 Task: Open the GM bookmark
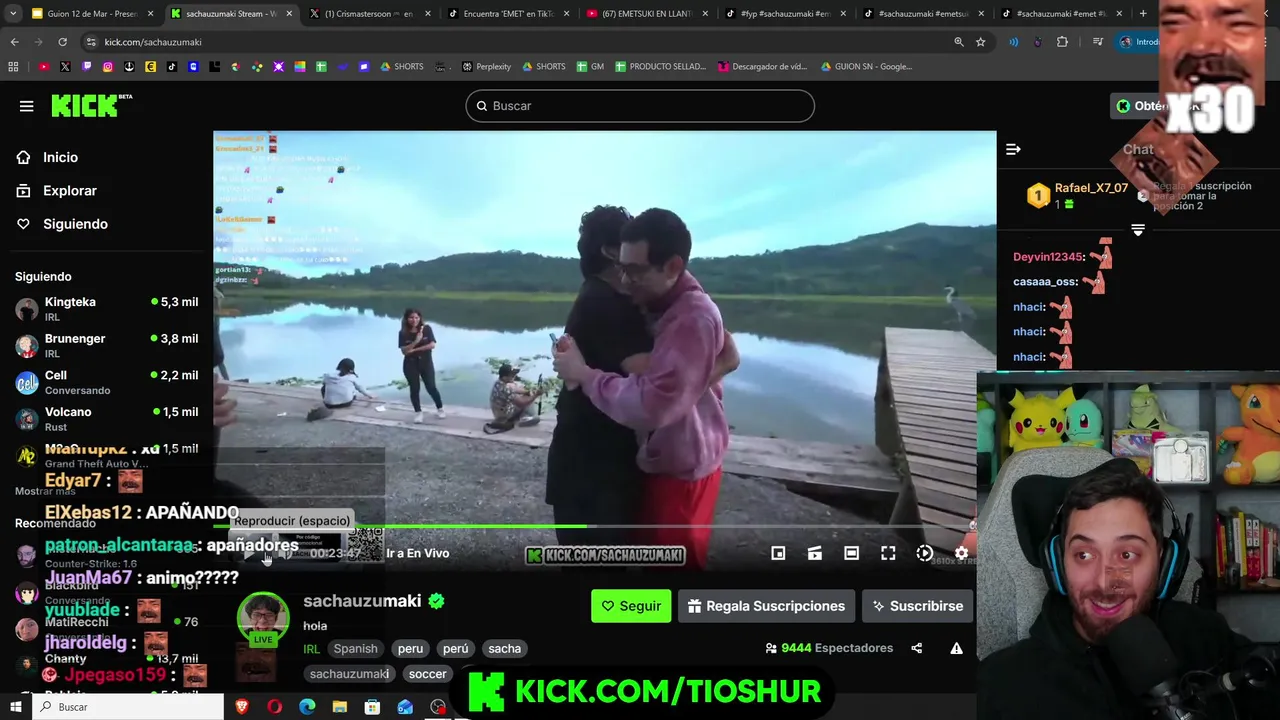[x=590, y=67]
